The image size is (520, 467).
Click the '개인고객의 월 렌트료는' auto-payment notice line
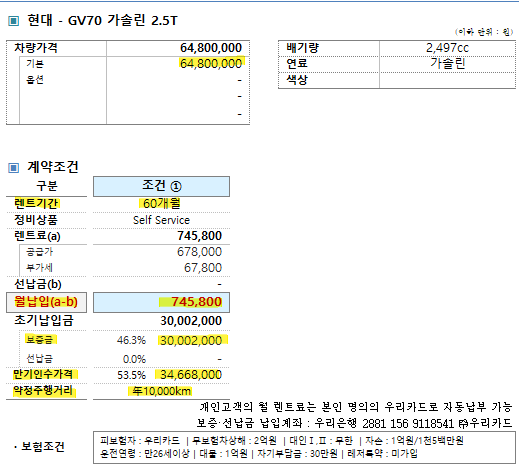[x=356, y=407]
